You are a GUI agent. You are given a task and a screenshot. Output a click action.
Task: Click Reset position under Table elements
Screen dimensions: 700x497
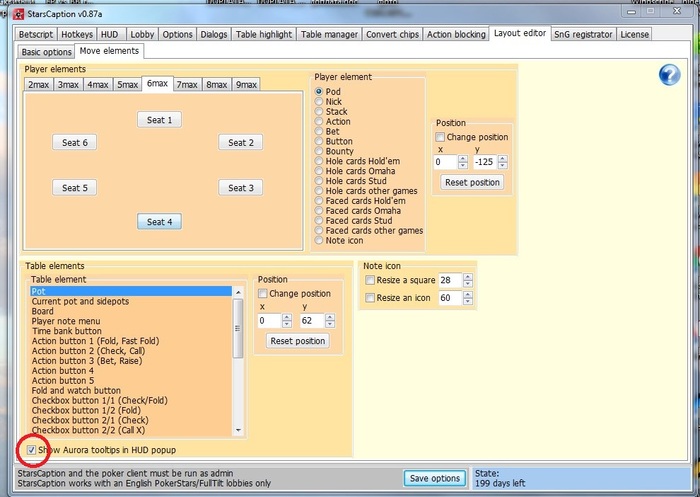click(x=297, y=341)
